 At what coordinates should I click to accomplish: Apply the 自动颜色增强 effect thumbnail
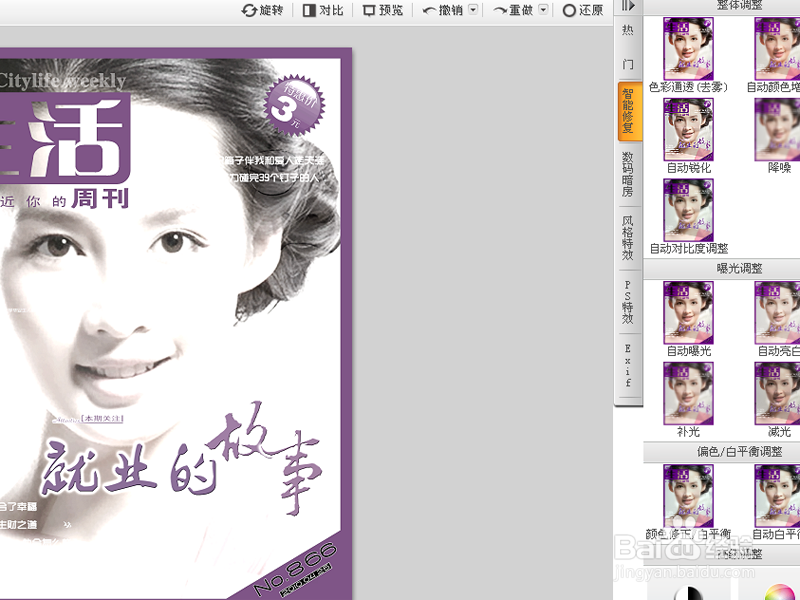point(777,48)
